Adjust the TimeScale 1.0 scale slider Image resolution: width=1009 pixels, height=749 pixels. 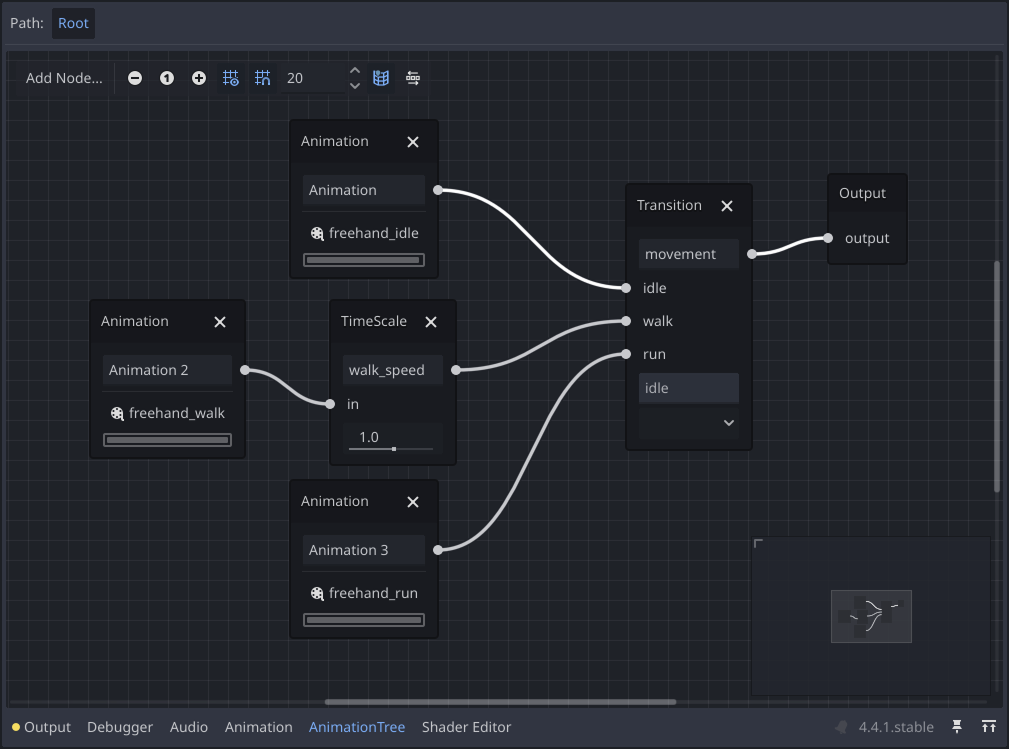393,438
